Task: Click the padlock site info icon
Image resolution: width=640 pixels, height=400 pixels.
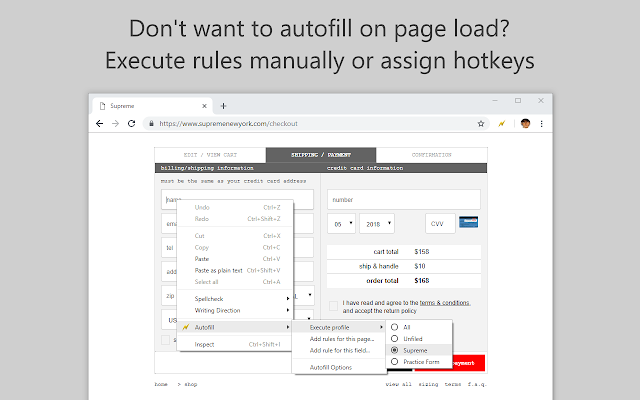Action: tap(151, 124)
